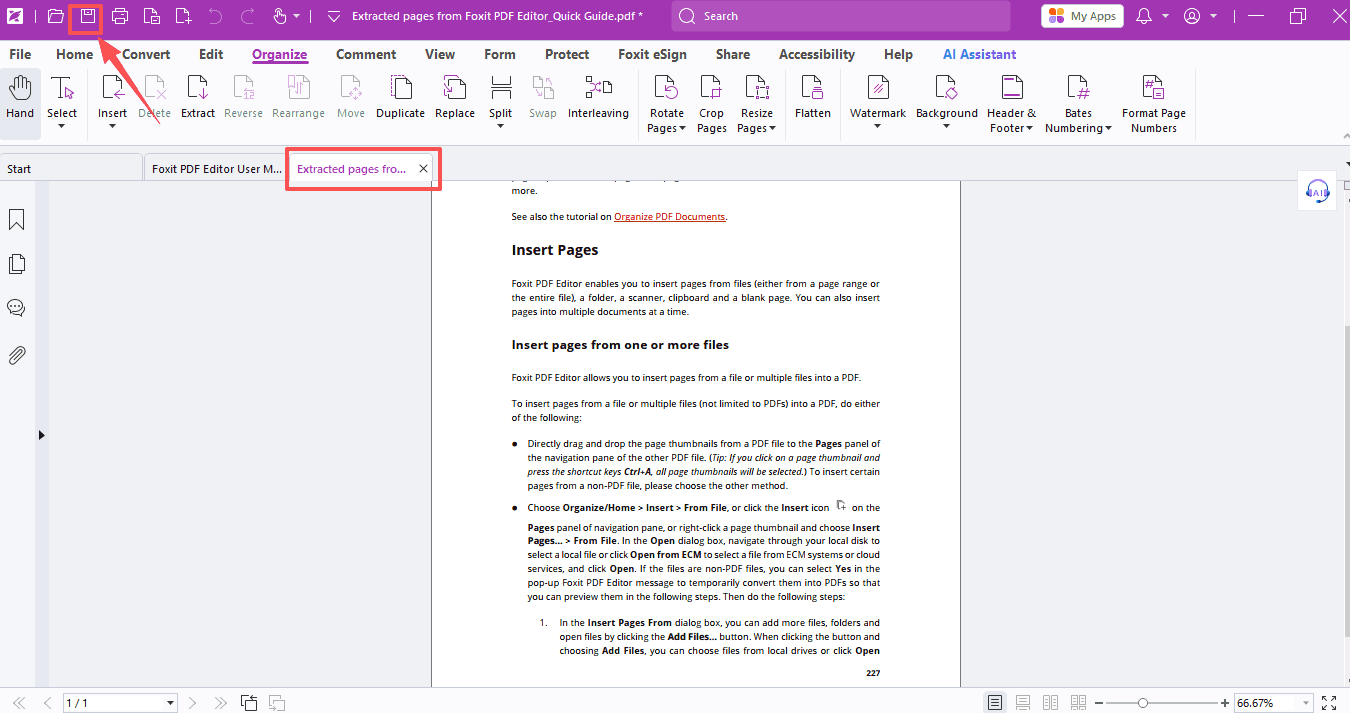The height and width of the screenshot is (713, 1350).
Task: Click in the Search box
Action: point(841,16)
